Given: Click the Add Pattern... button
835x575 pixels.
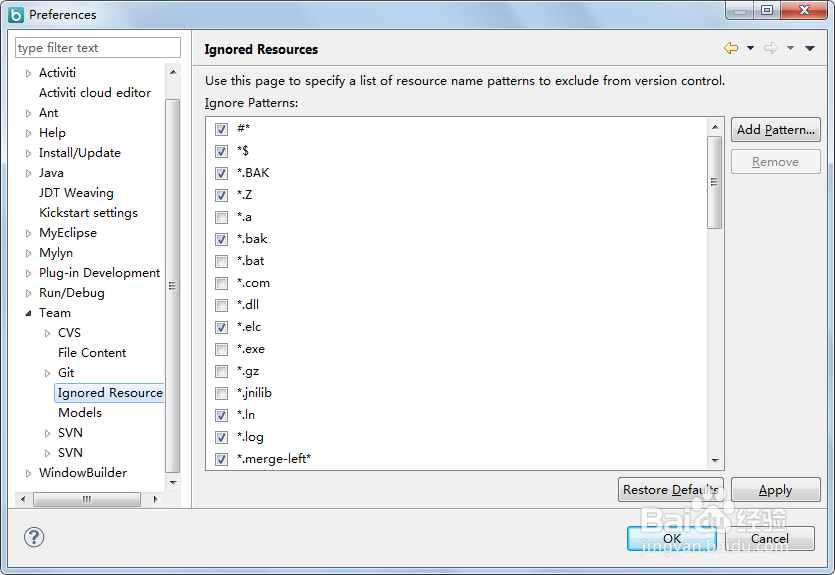Looking at the screenshot, I should (x=775, y=130).
